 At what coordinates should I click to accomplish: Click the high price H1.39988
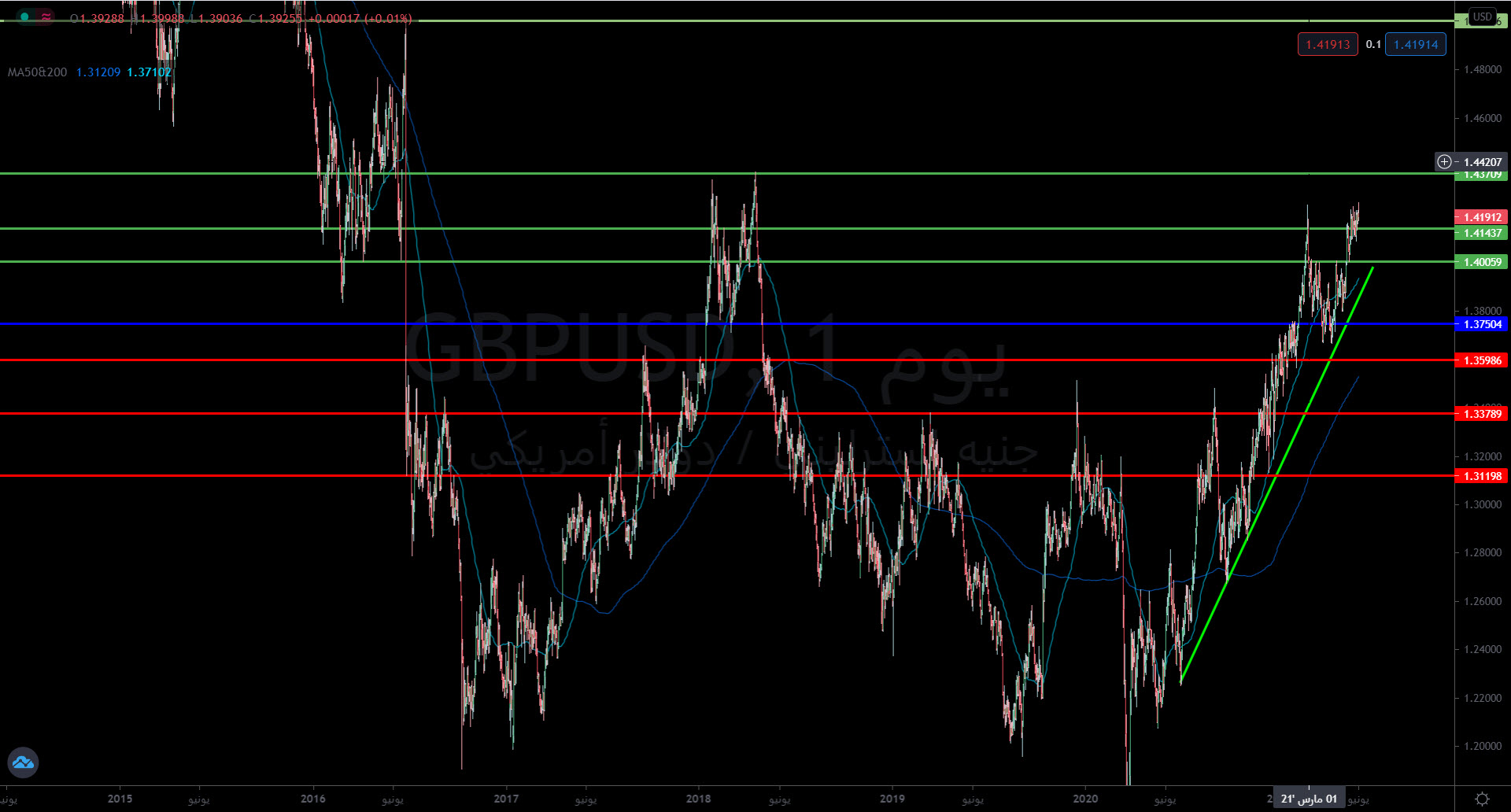[x=157, y=18]
